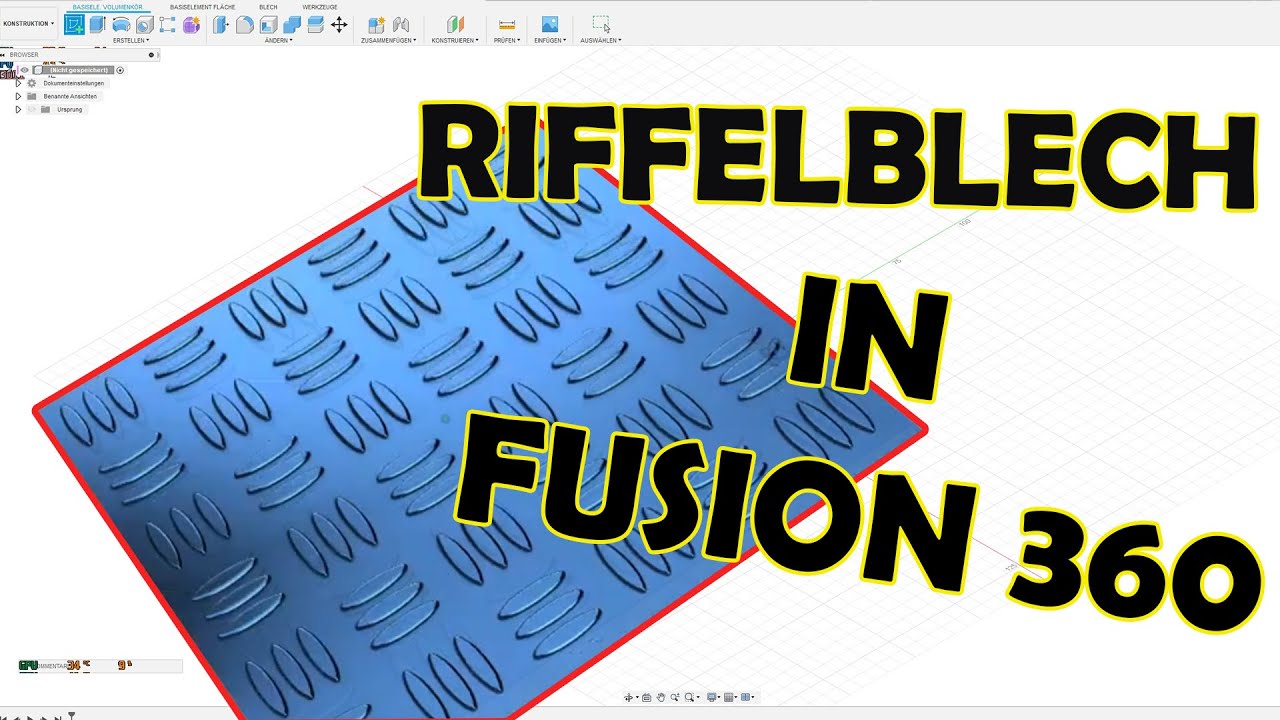This screenshot has width=1280, height=720.
Task: Open the KONSTRUIEREN dropdown menu
Action: (x=455, y=40)
